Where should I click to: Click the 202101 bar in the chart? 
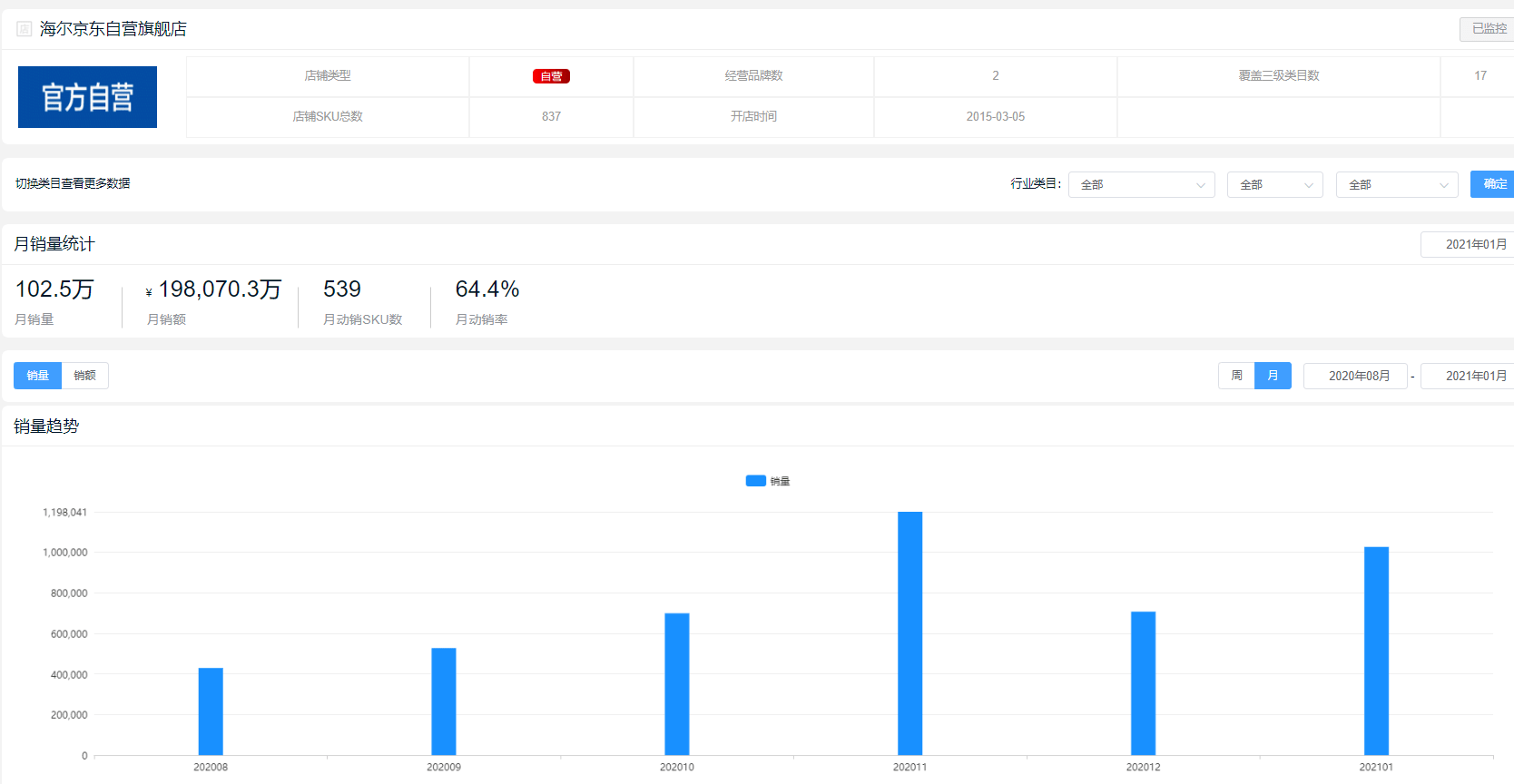[1376, 651]
